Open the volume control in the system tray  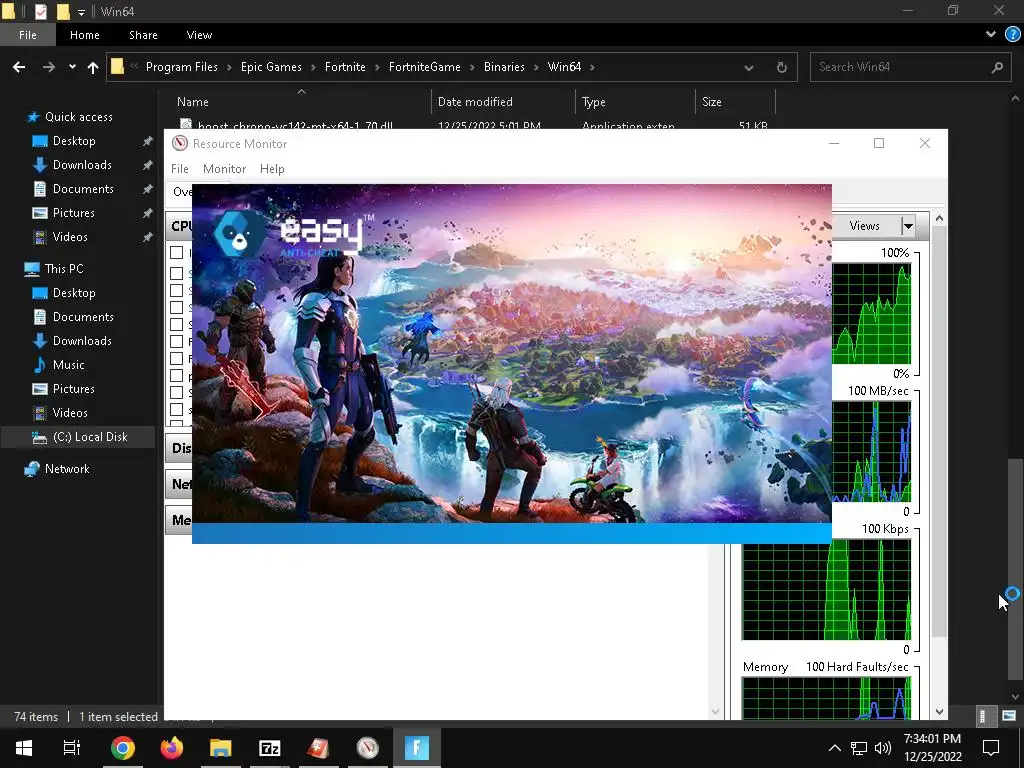(883, 748)
